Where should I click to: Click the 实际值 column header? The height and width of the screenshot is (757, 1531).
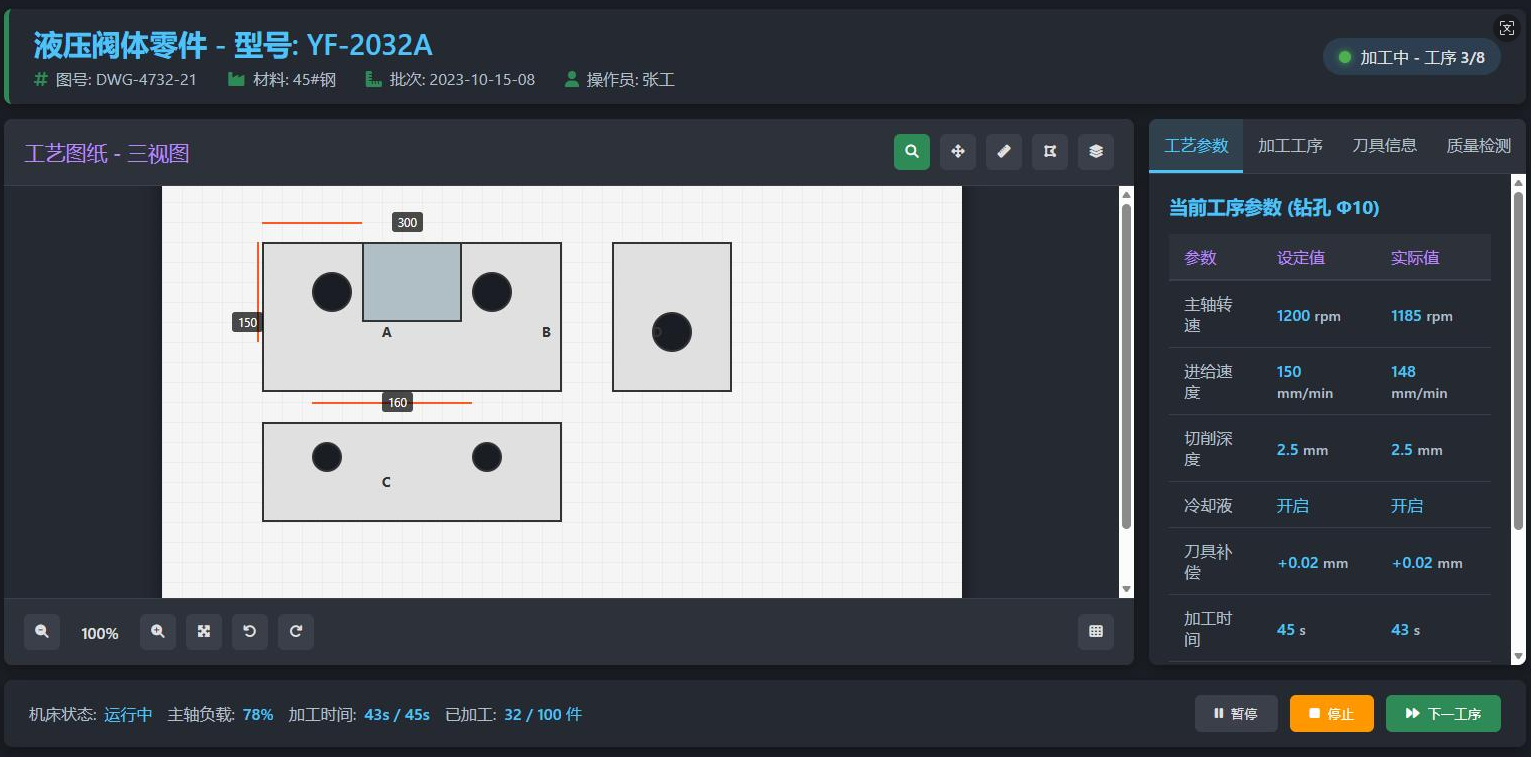(x=1415, y=257)
